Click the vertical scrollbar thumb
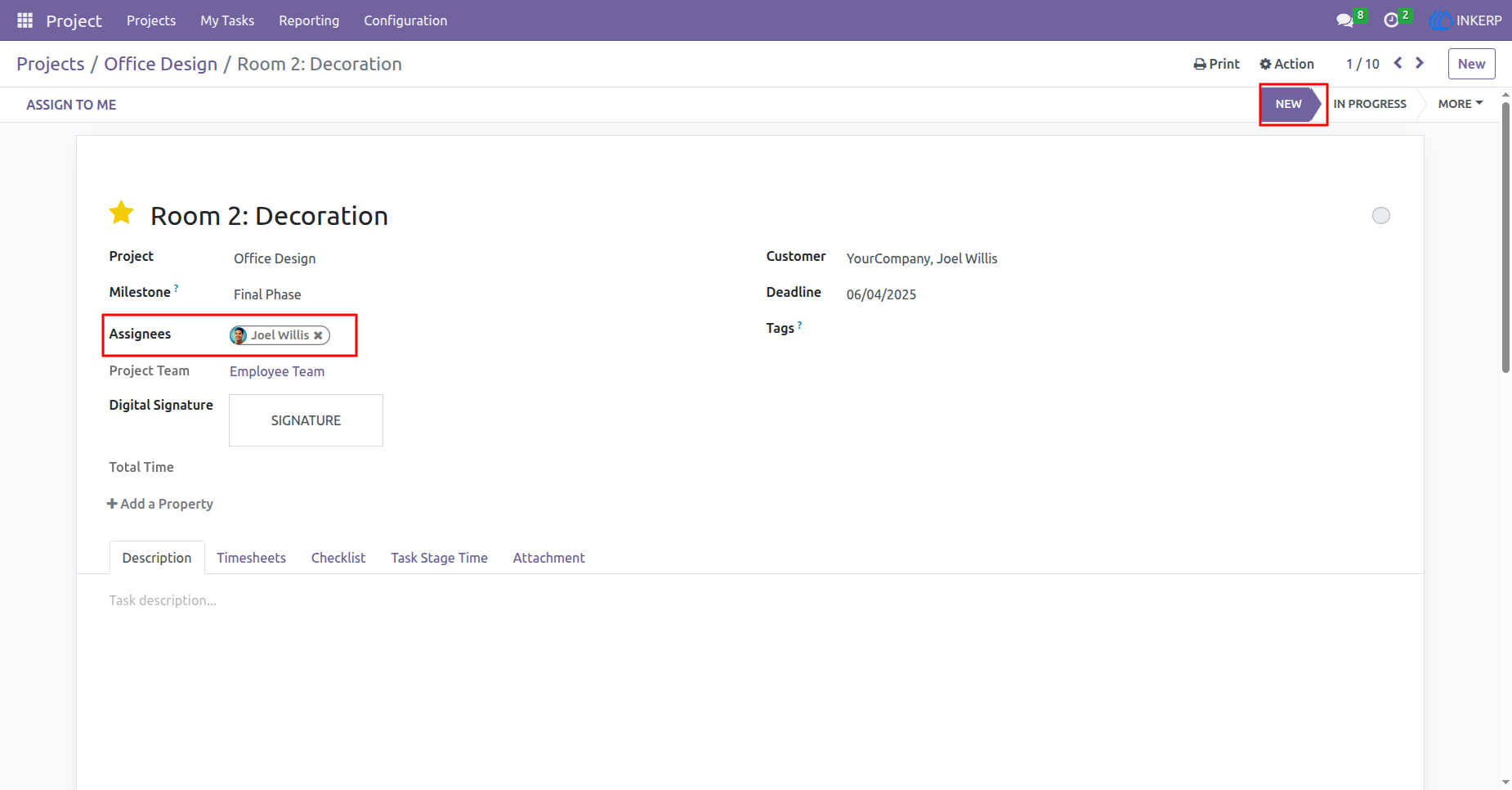1512x790 pixels. 1505,237
